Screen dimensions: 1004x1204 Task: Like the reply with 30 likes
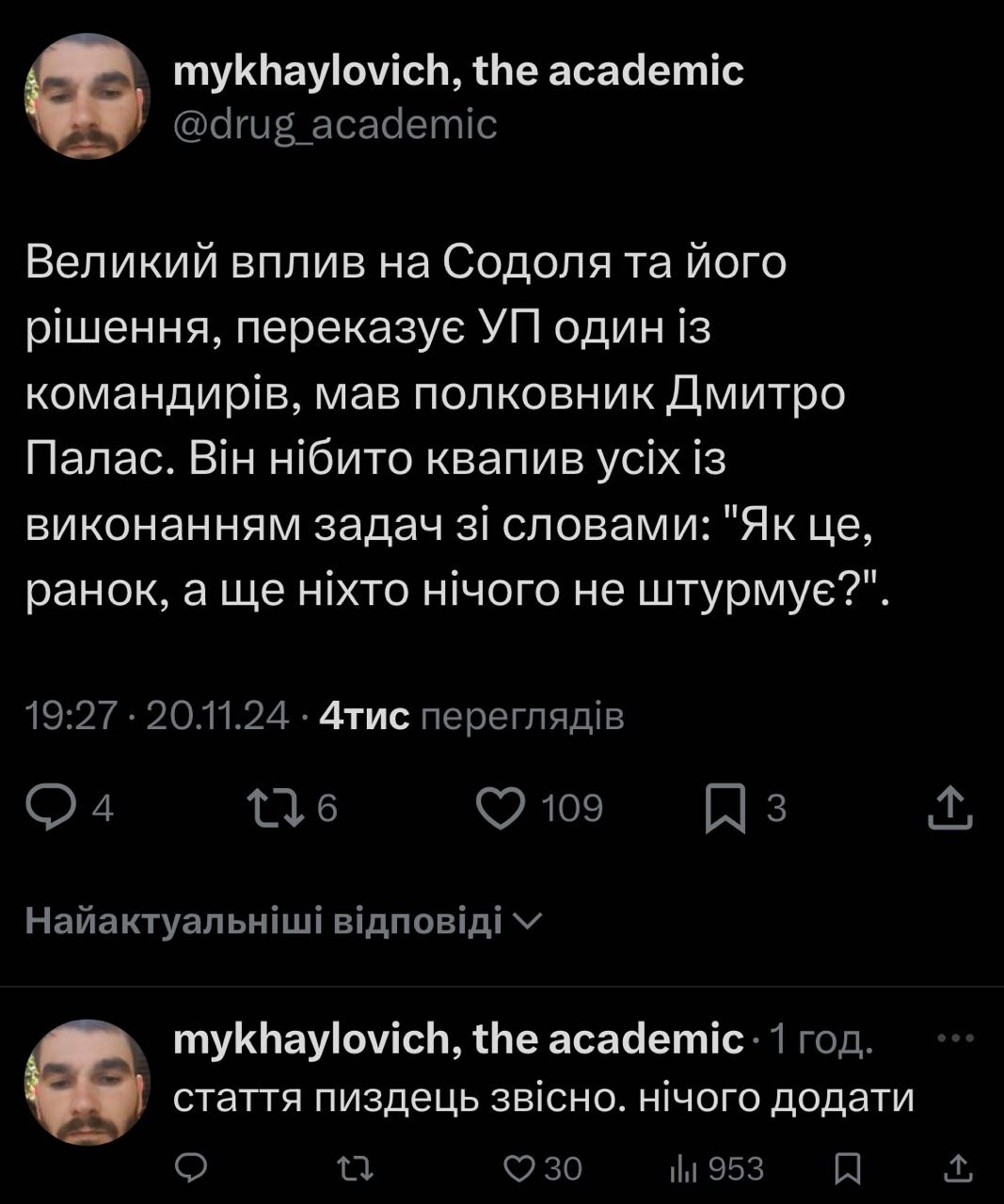[519, 1168]
